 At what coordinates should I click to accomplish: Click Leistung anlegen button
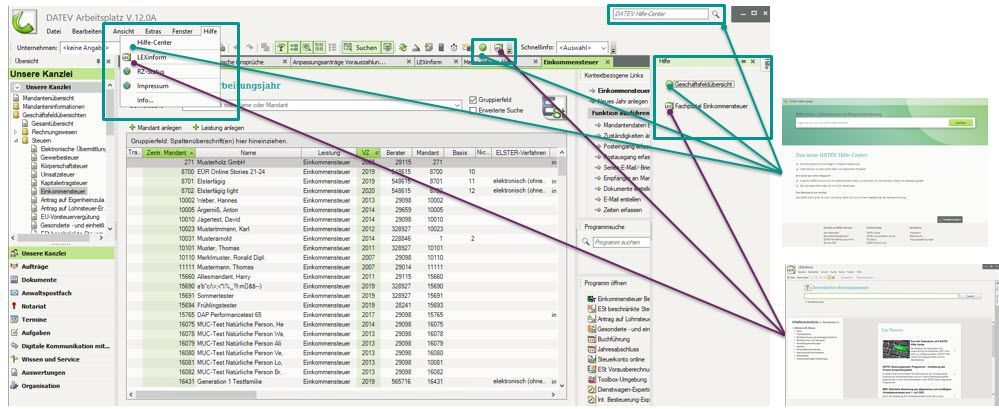tap(218, 128)
